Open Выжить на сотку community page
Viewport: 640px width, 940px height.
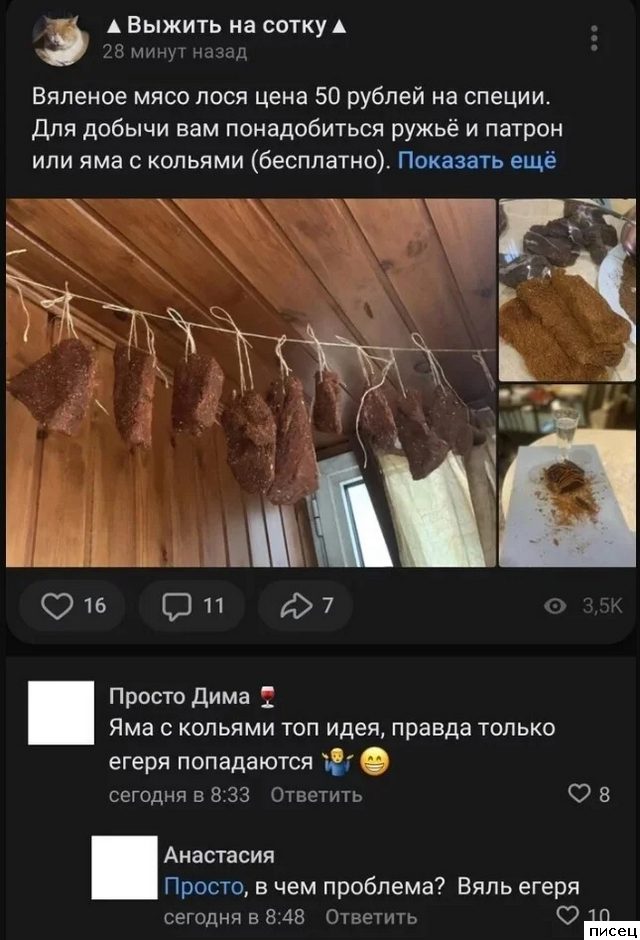pos(226,26)
